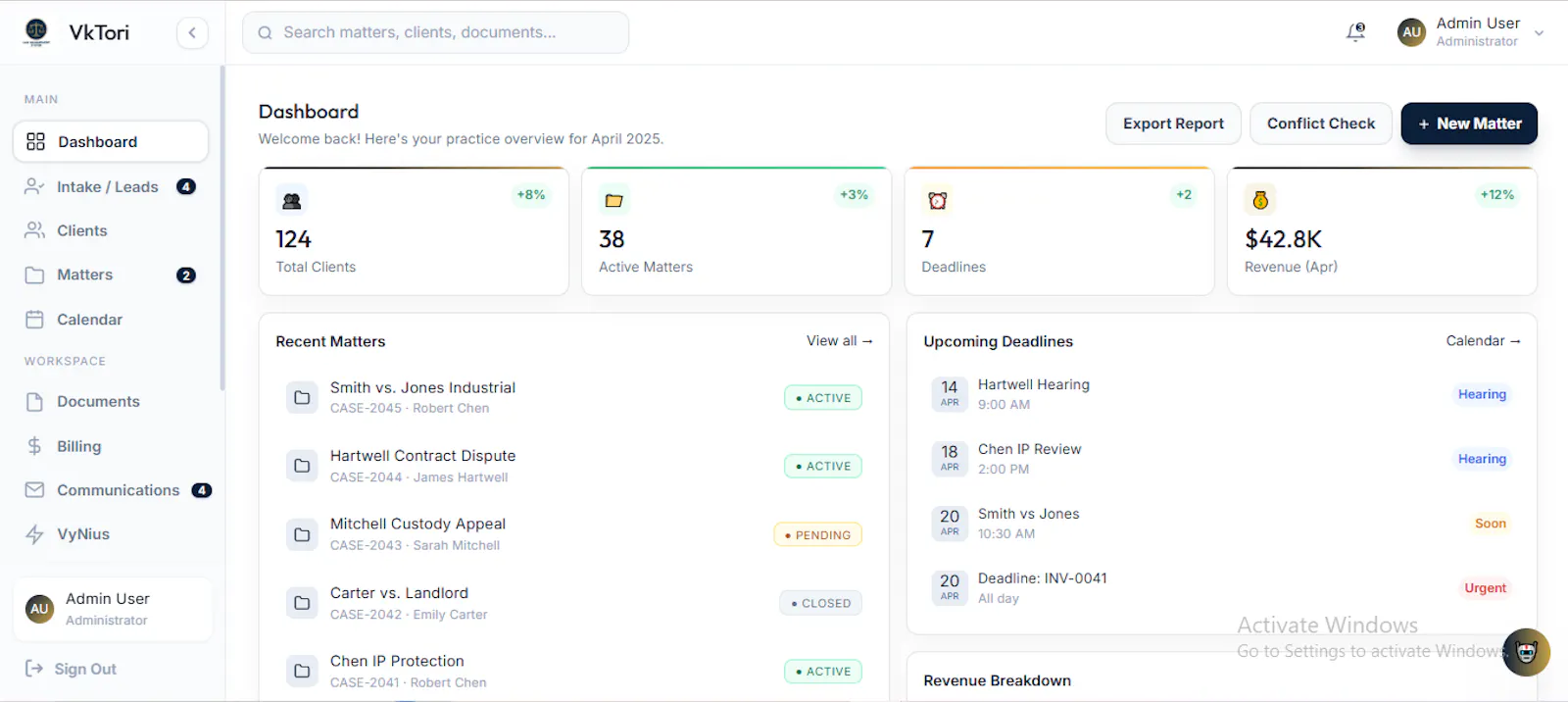Click the +2 badge on Deadlines
1568x702 pixels.
click(1184, 195)
